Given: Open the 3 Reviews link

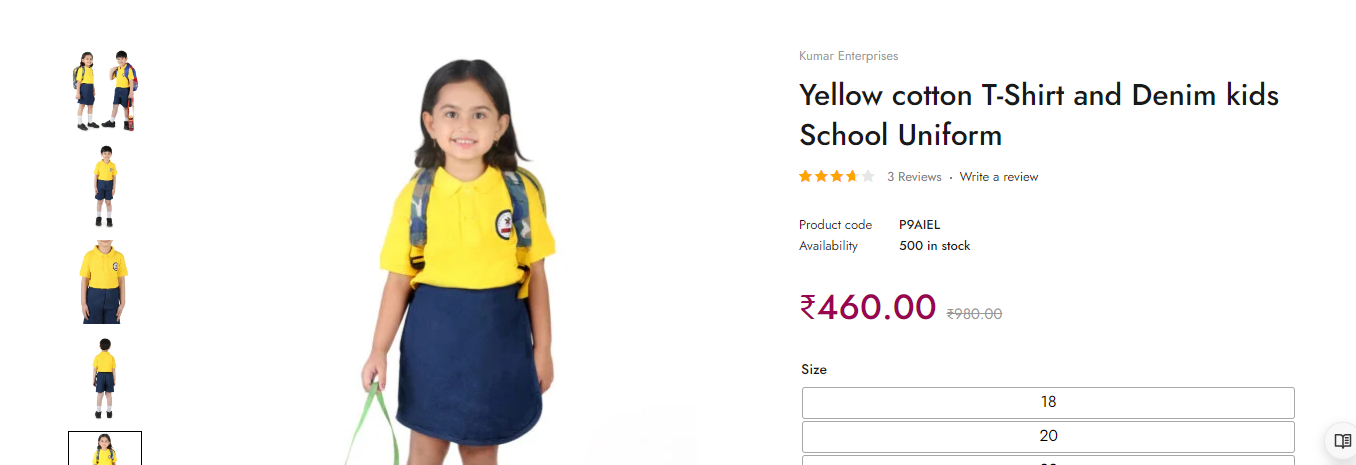Looking at the screenshot, I should (x=914, y=177).
